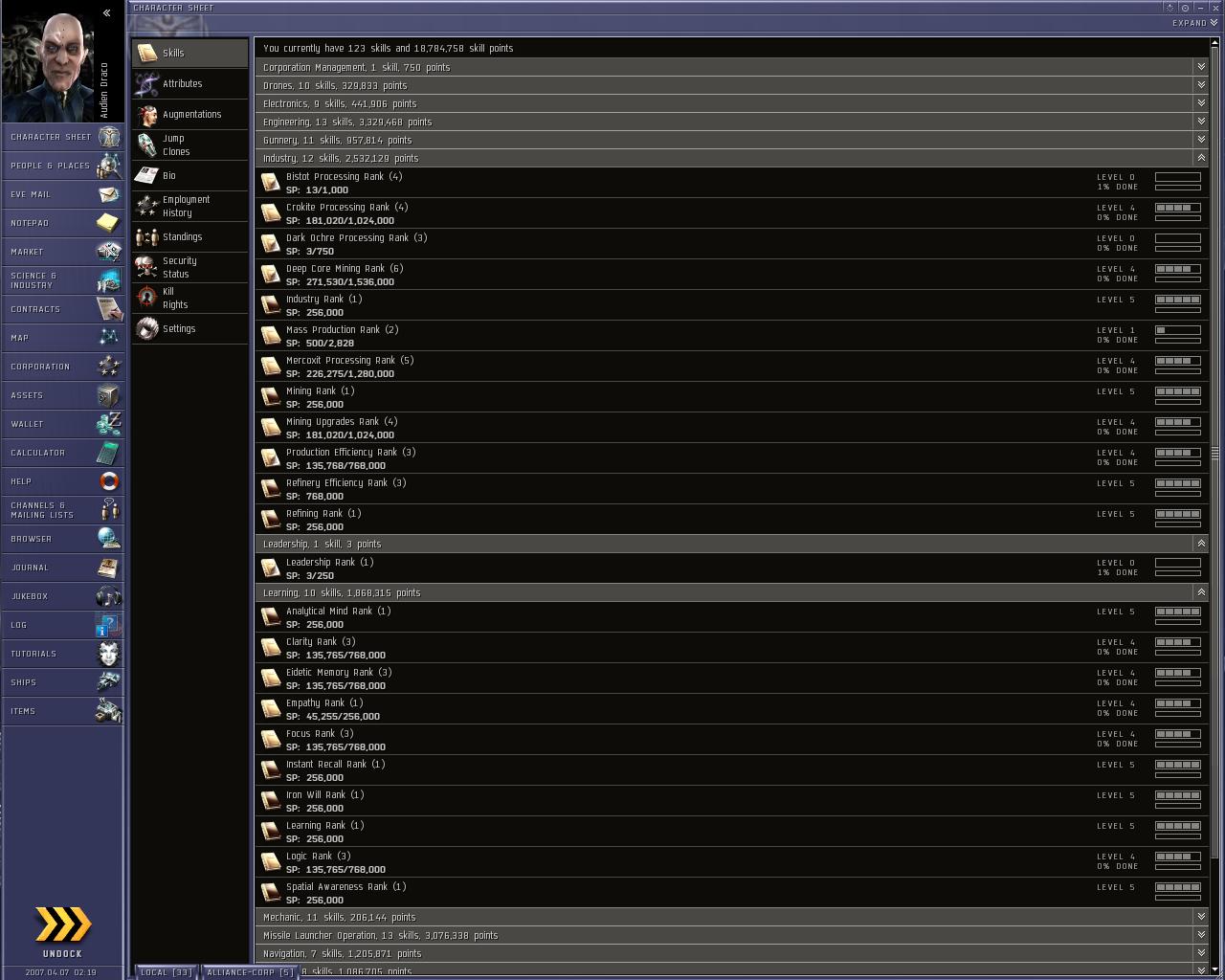Open the Help window
This screenshot has height=980, width=1225.
[62, 481]
